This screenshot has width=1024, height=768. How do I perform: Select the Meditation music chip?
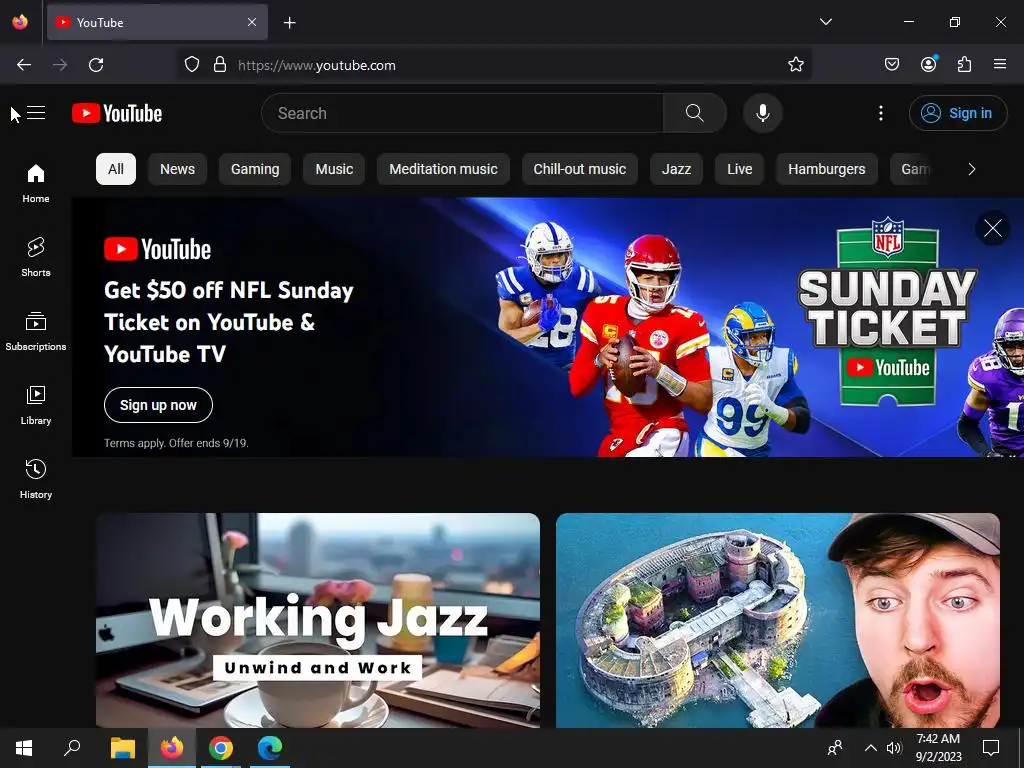click(443, 169)
